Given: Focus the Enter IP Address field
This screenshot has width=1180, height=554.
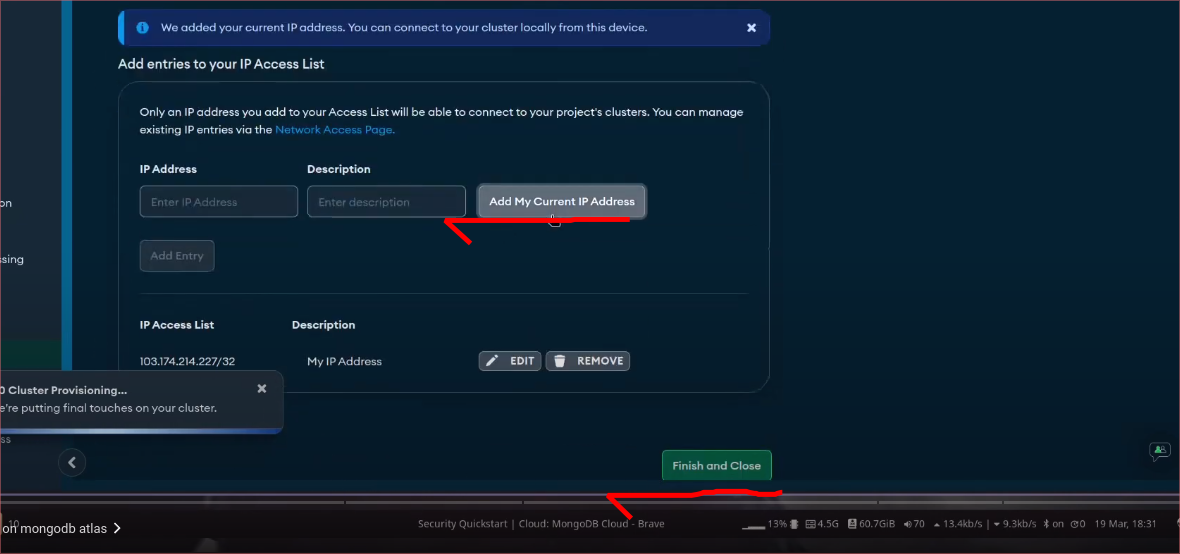Looking at the screenshot, I should (219, 202).
